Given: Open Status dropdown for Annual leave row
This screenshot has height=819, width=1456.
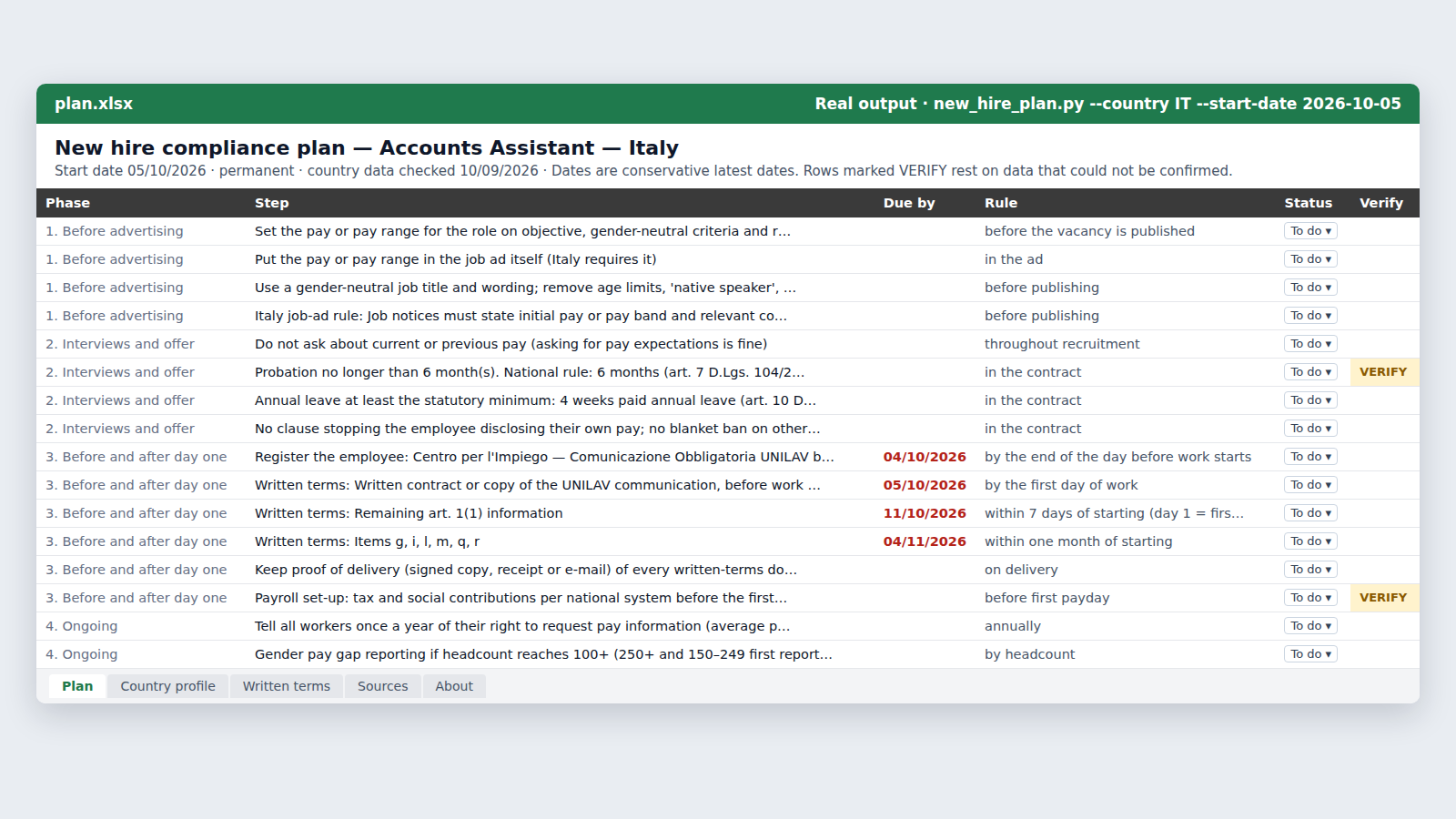Looking at the screenshot, I should pos(1310,400).
